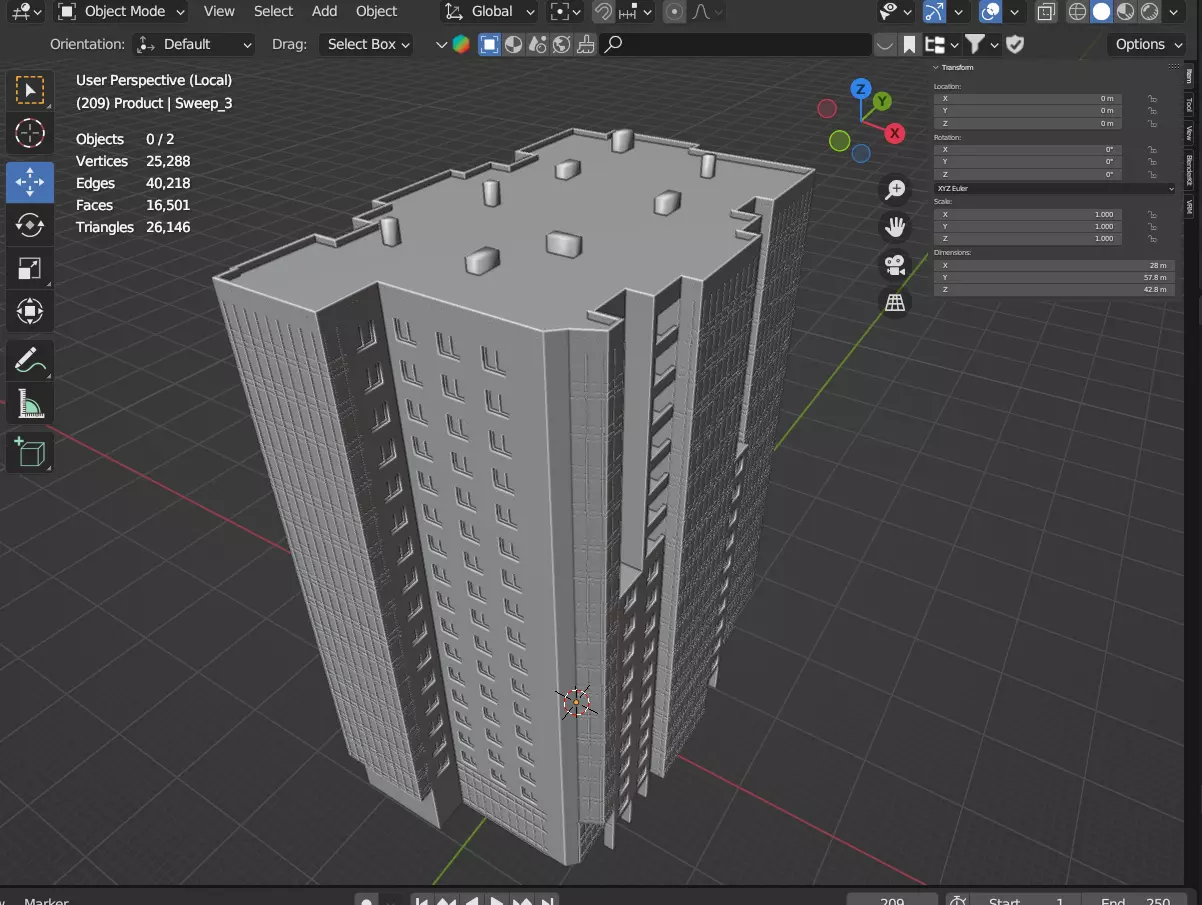Toggle the camera view button
The width and height of the screenshot is (1202, 905).
tap(895, 265)
